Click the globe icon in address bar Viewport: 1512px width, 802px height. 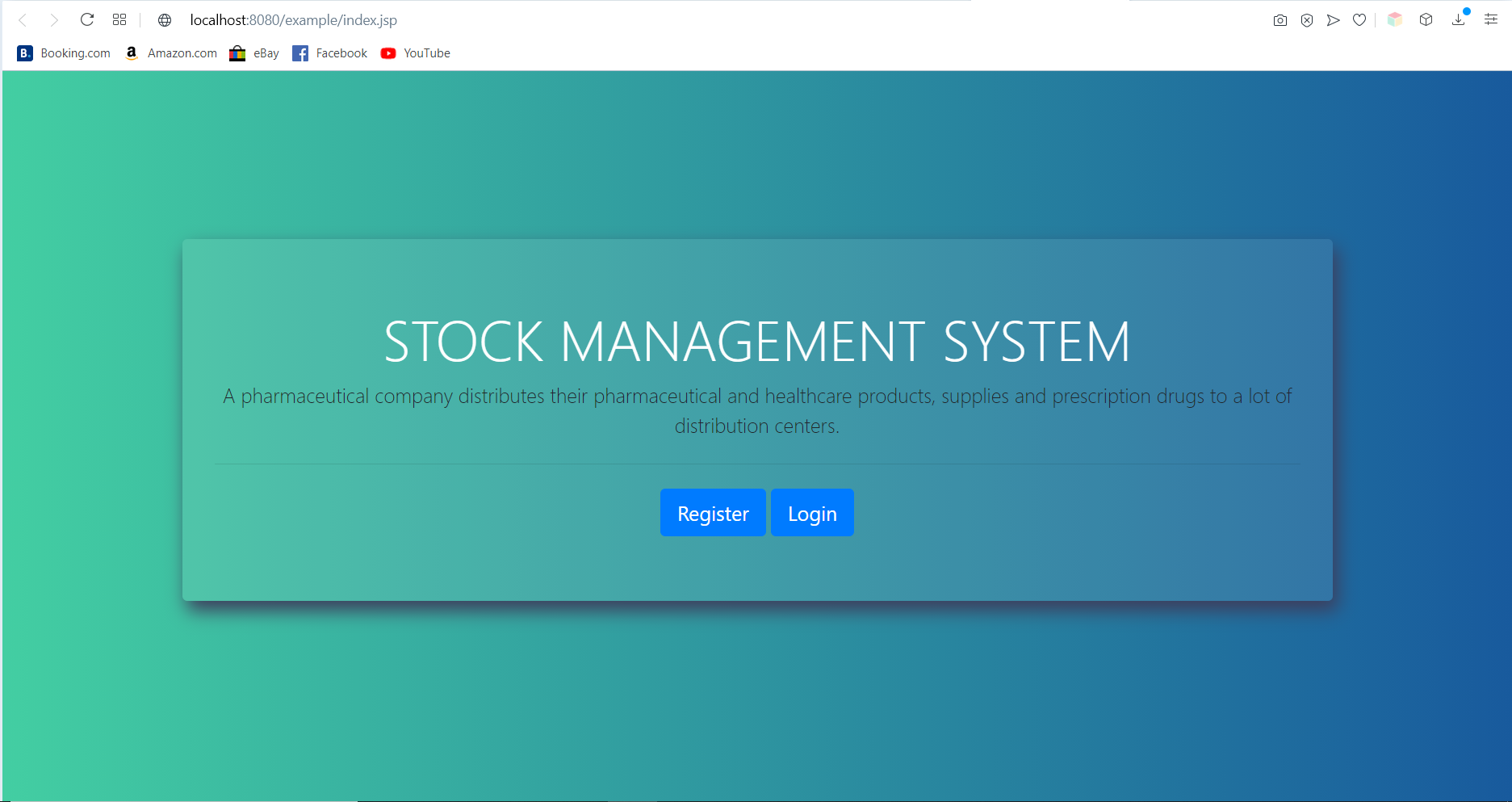click(165, 19)
